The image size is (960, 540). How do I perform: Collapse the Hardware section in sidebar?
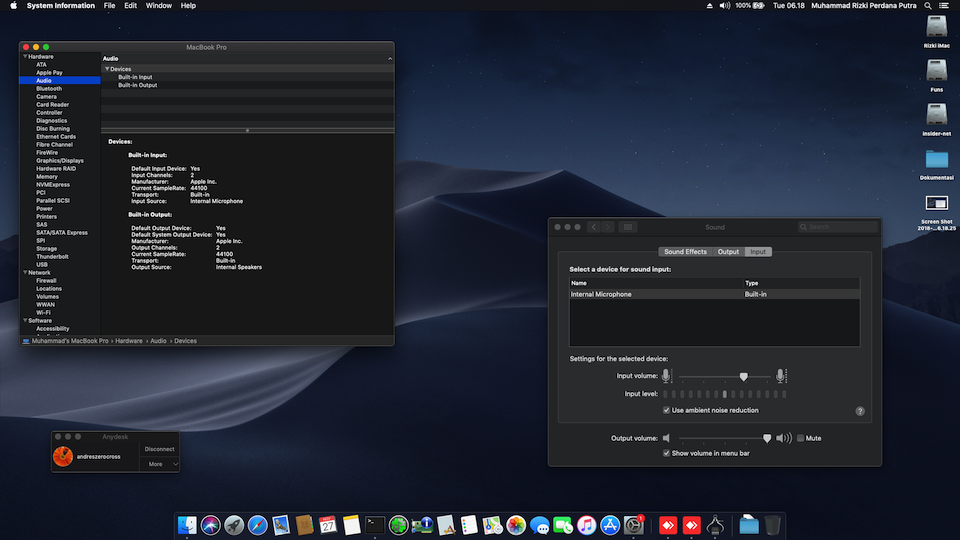(24, 57)
